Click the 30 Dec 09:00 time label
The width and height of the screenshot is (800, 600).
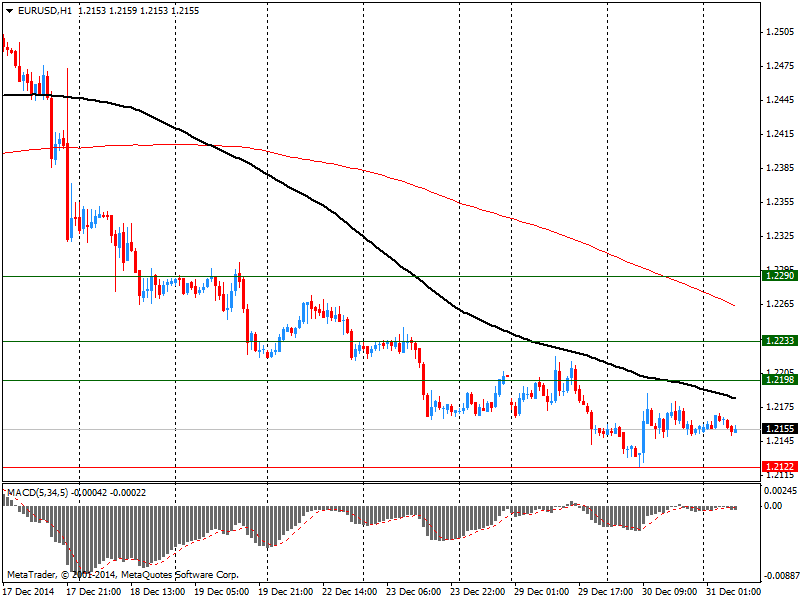point(669,592)
